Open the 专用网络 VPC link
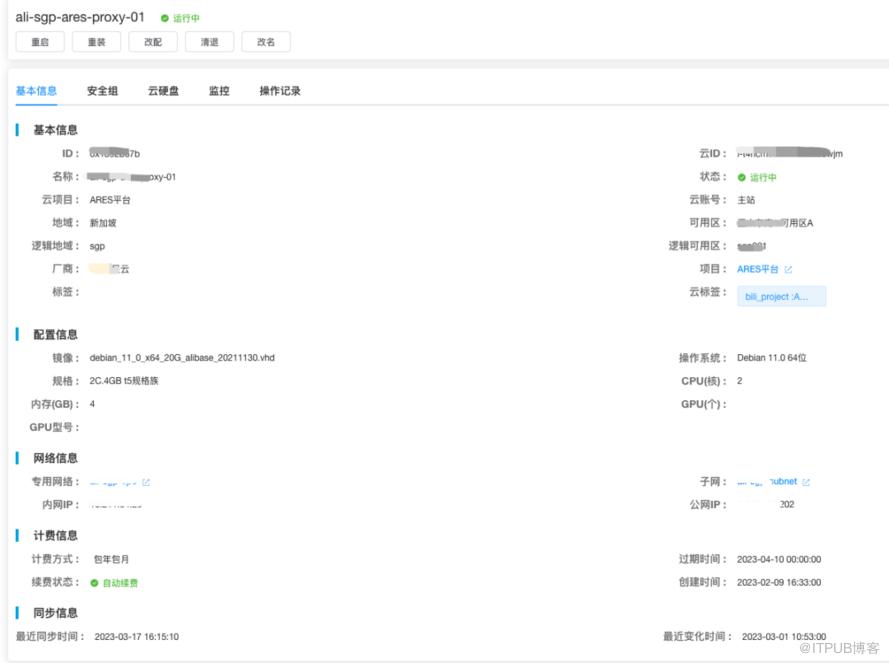The height and width of the screenshot is (663, 889). 113,483
